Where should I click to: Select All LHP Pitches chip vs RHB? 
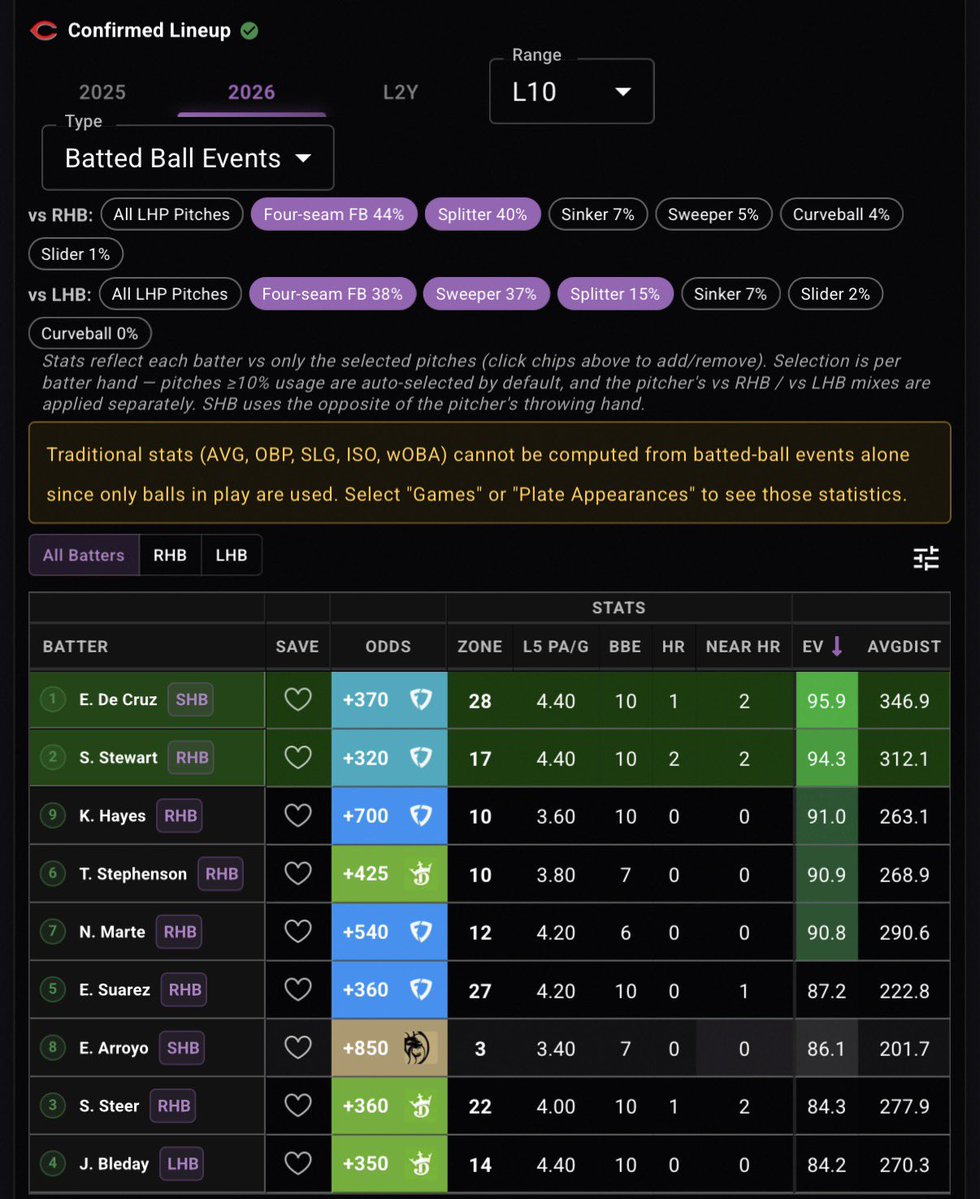[x=172, y=215]
